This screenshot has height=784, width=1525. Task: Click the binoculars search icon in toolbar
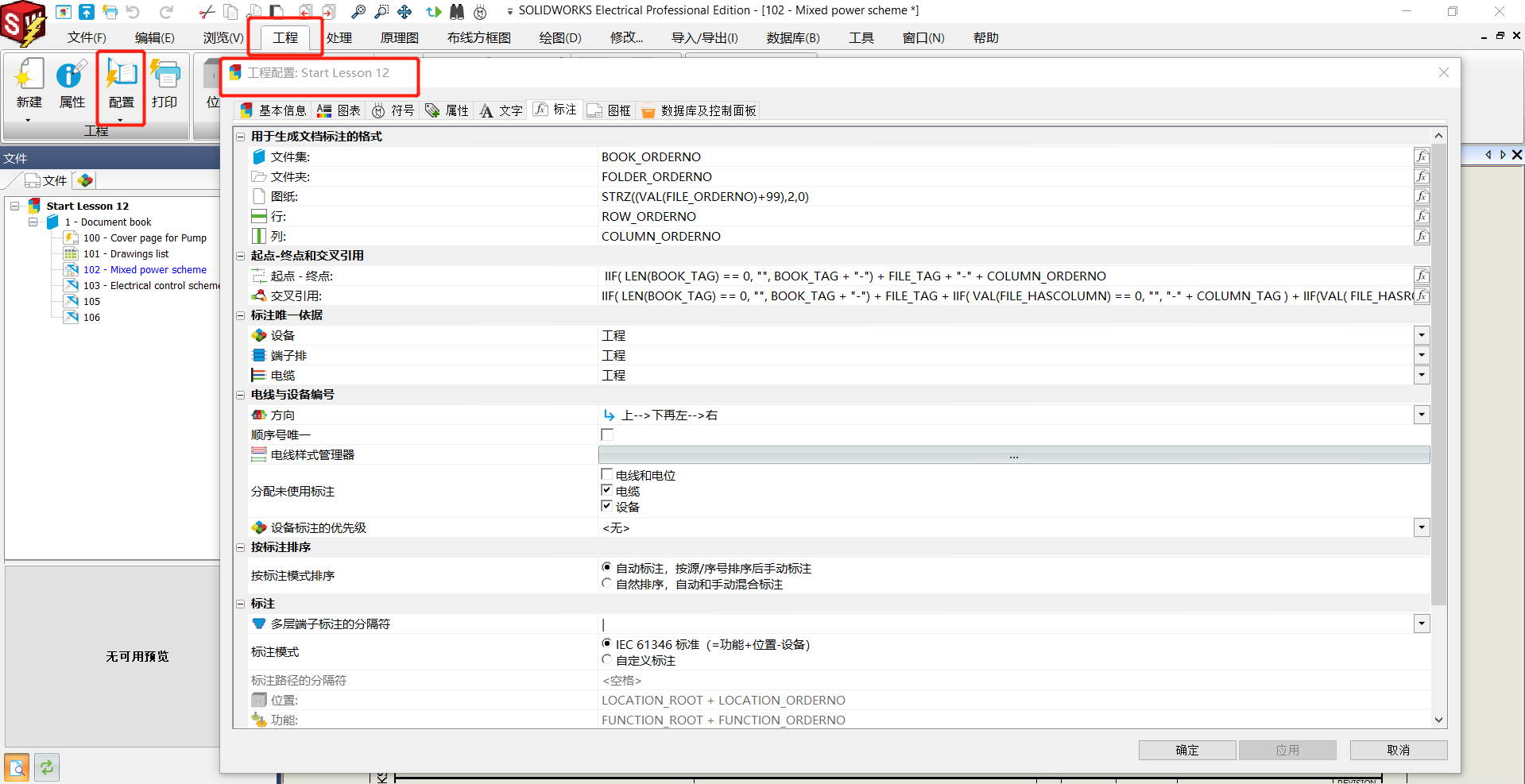pos(457,11)
